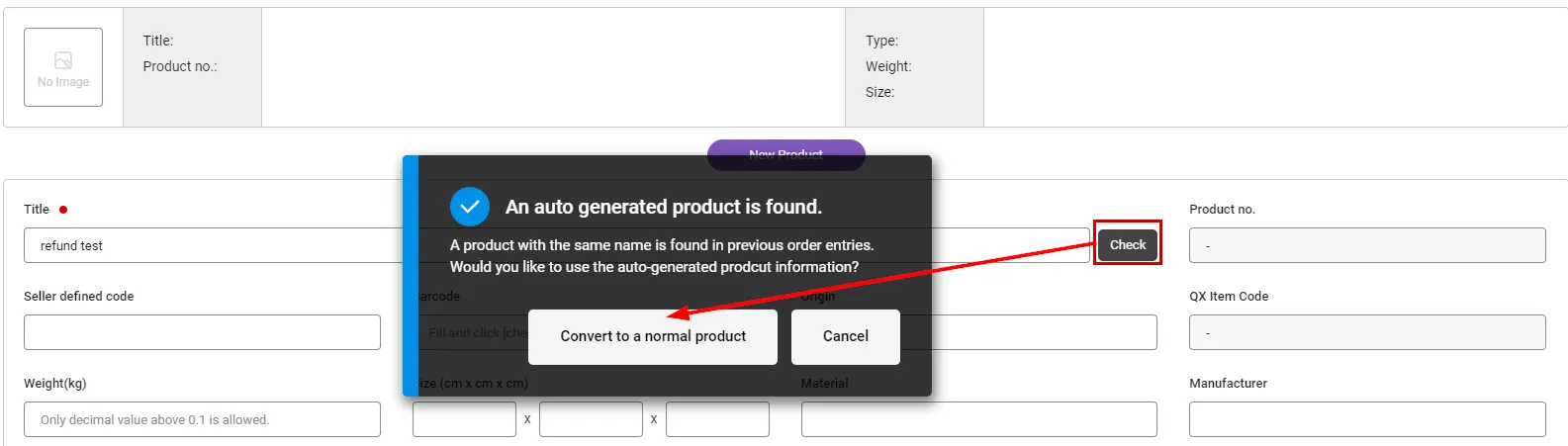The image size is (1568, 446).
Task: Select the Weight(kg) input box
Action: (x=202, y=419)
